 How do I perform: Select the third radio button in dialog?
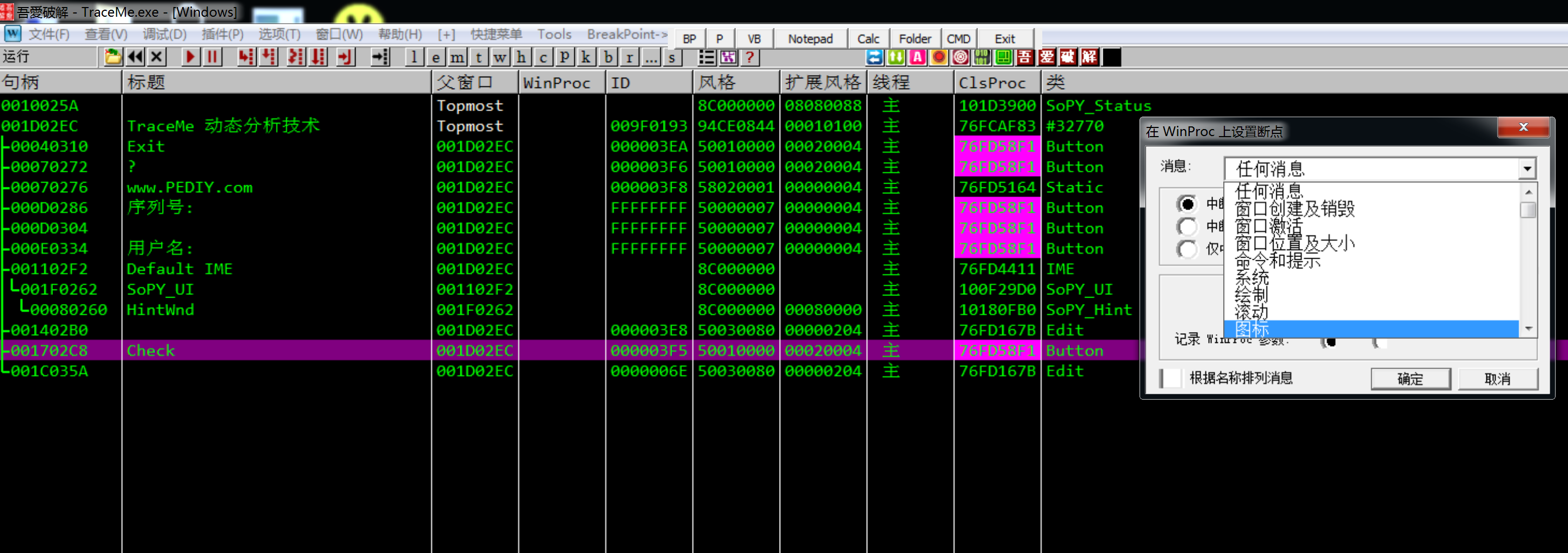(x=1187, y=249)
